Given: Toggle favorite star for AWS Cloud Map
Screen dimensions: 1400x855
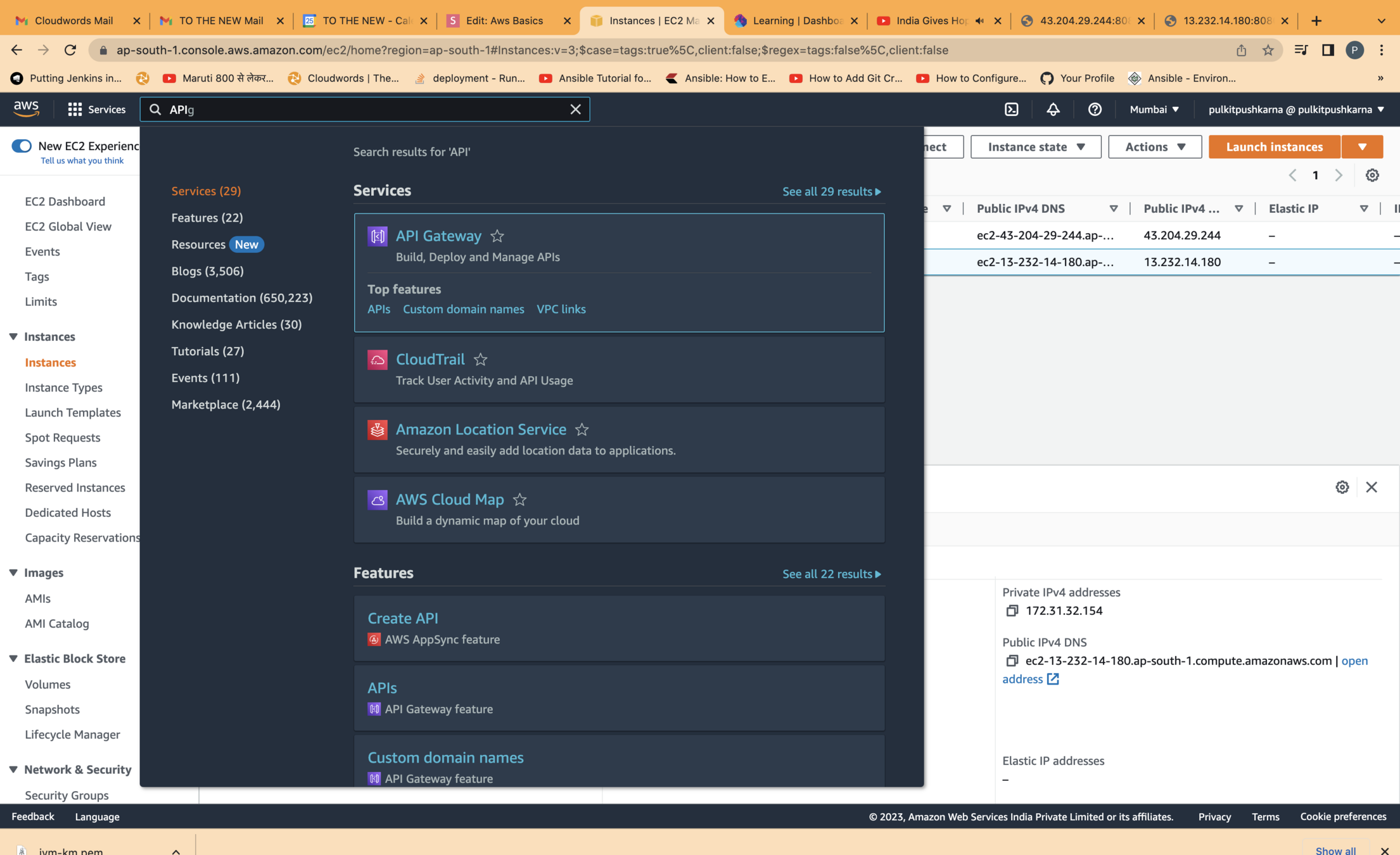Looking at the screenshot, I should pos(519,500).
